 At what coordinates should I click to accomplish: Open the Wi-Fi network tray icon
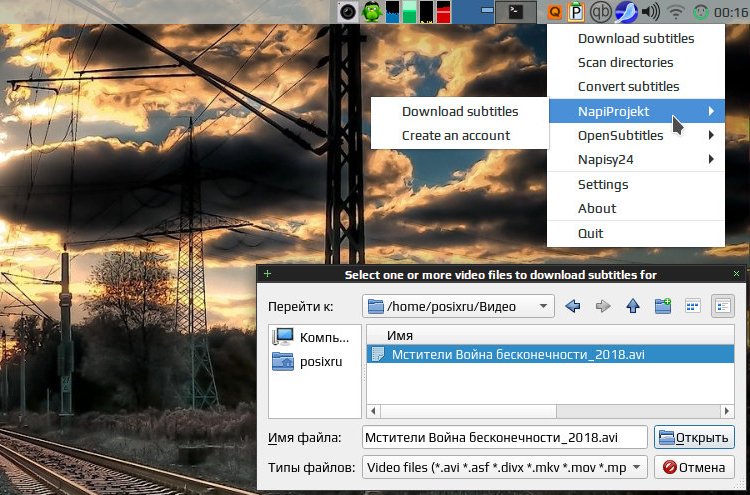675,12
